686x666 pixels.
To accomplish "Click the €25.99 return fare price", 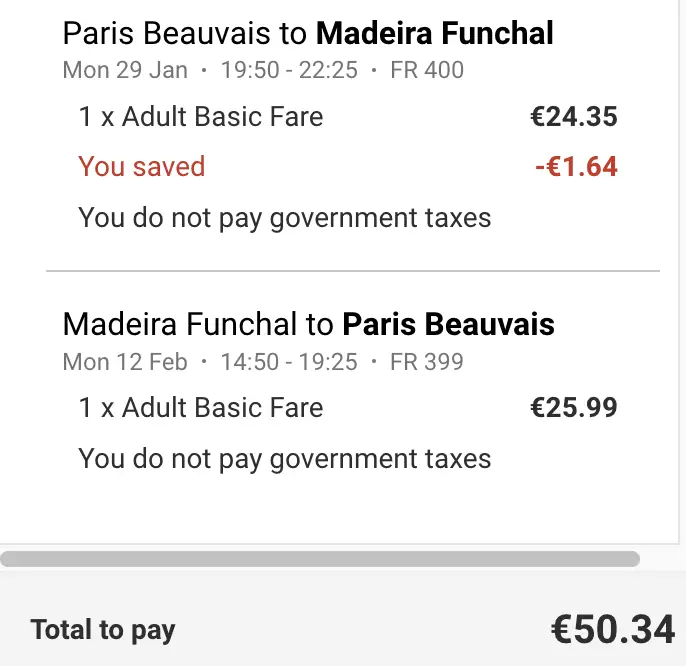I will (574, 408).
